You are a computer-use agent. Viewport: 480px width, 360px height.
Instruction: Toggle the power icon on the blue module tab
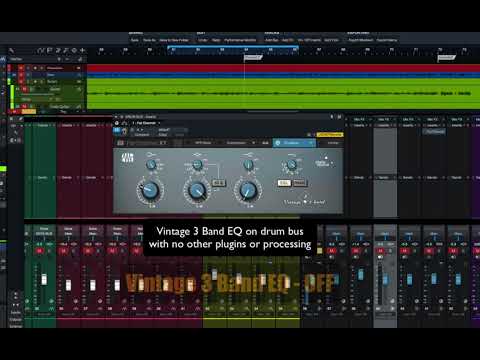[x=278, y=143]
